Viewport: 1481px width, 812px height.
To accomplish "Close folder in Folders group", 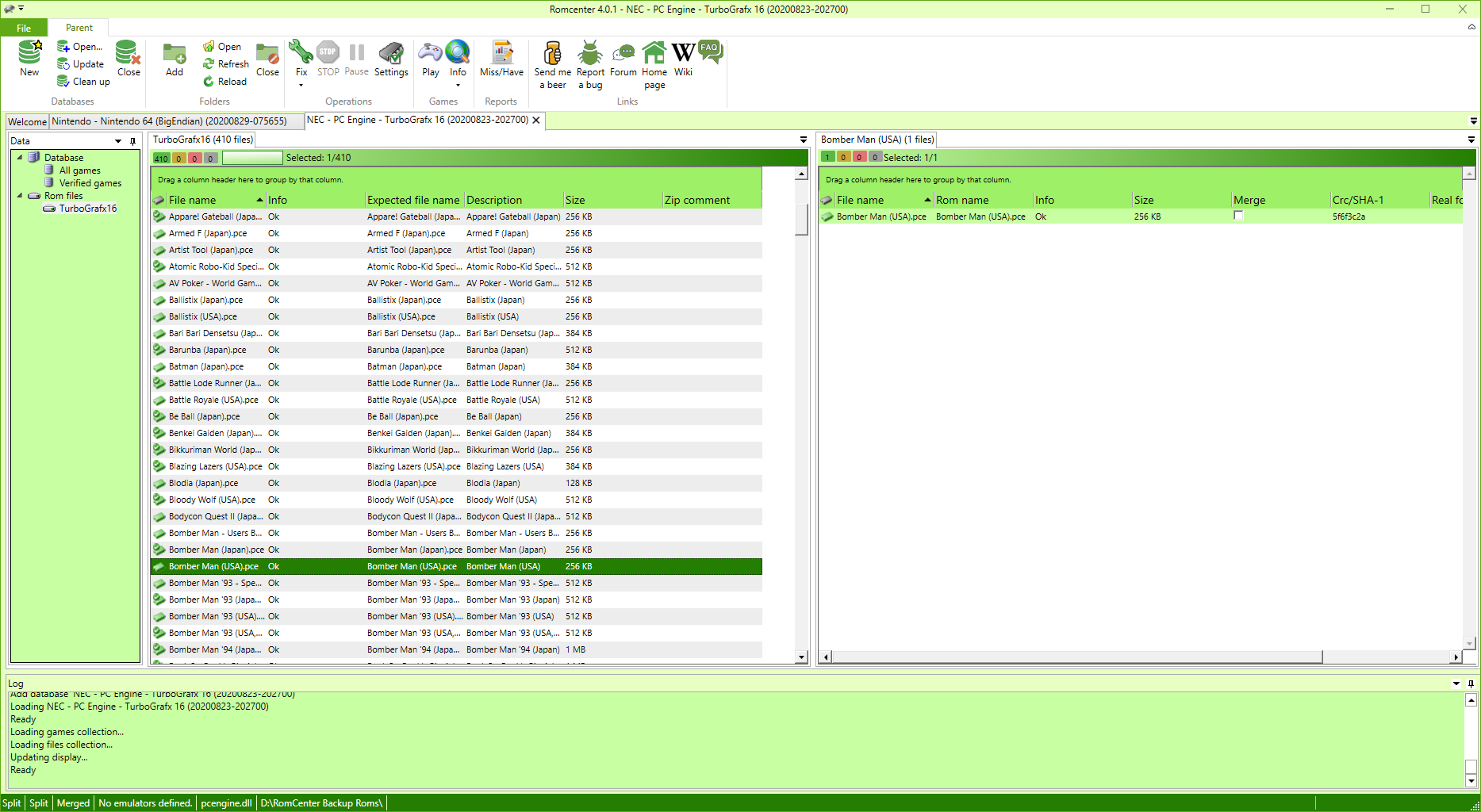I will pos(267,59).
